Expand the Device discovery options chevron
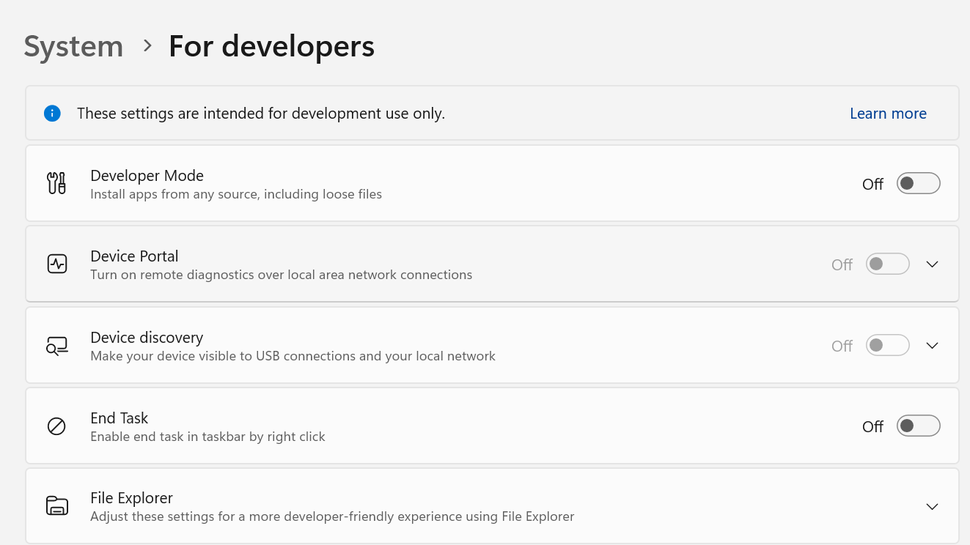The image size is (970, 545). pos(932,346)
